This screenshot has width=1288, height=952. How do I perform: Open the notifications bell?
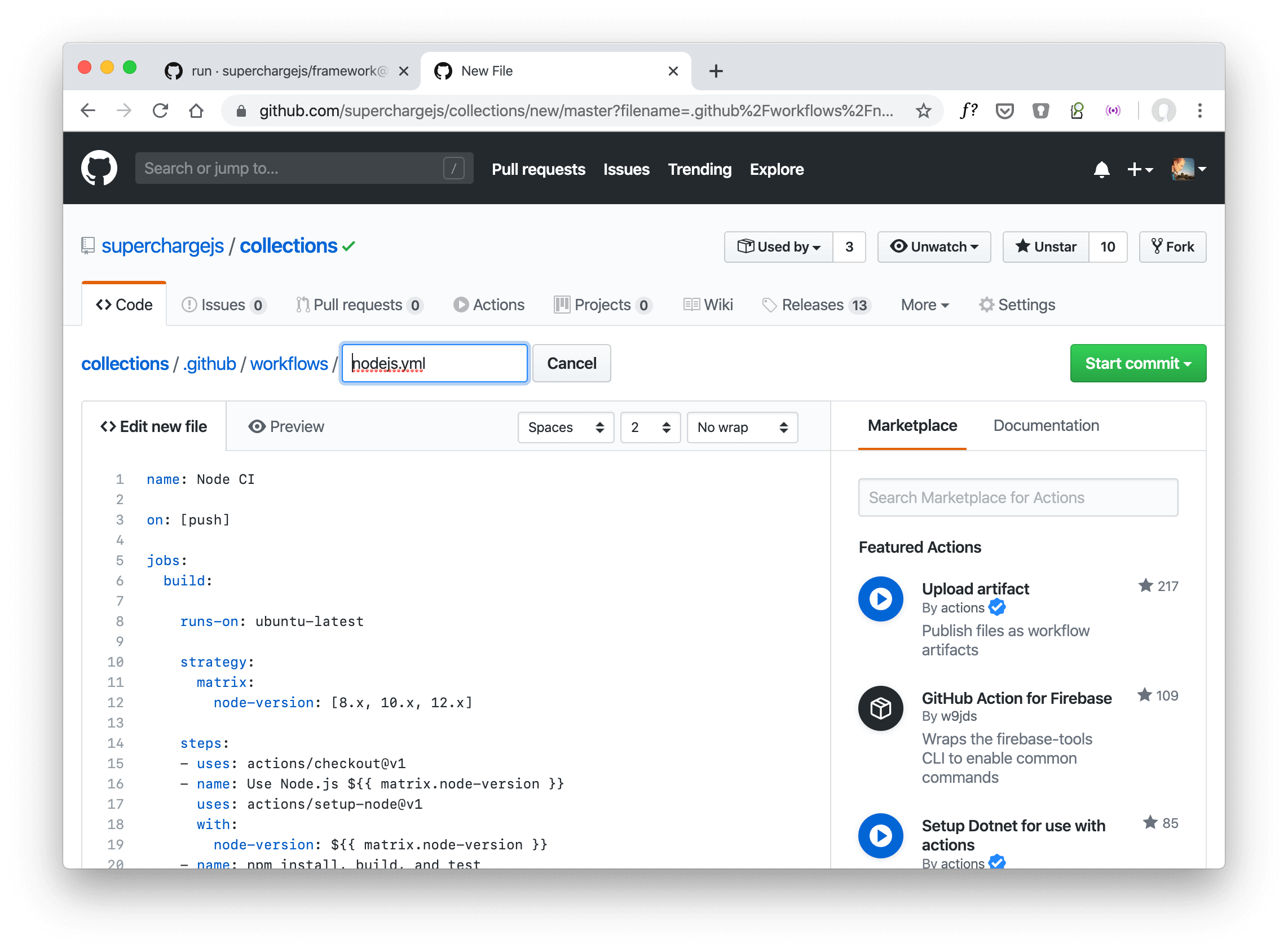[x=1101, y=169]
